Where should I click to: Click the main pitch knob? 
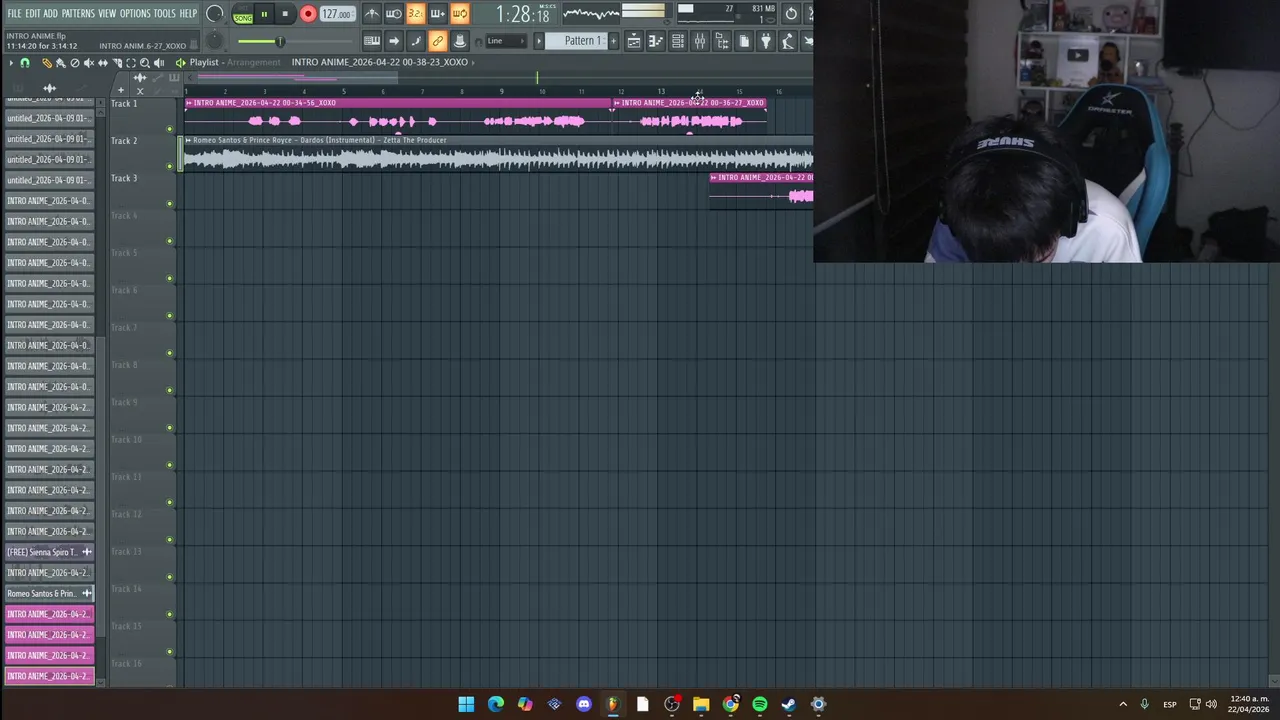pos(214,41)
